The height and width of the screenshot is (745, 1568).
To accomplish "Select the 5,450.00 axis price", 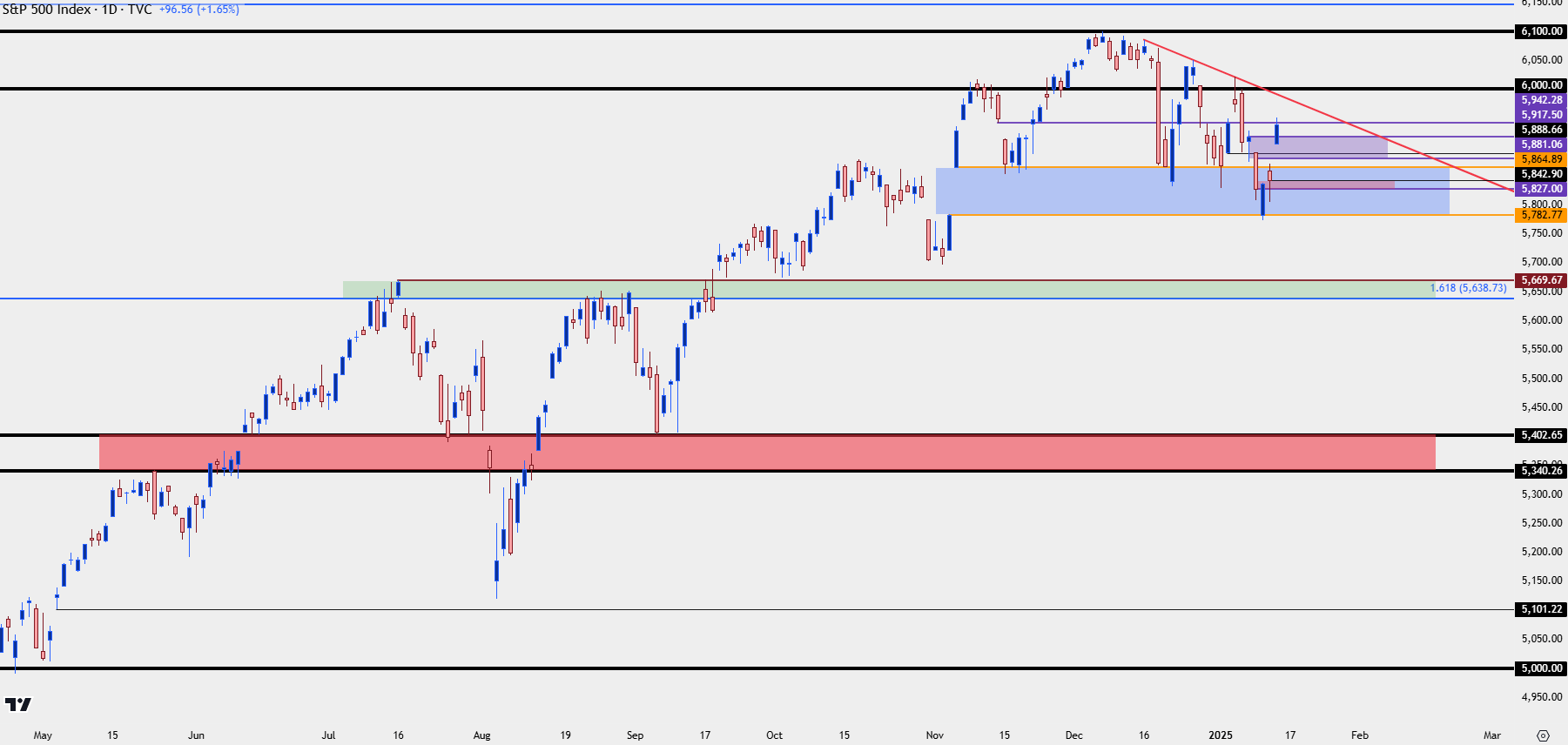I will [1542, 407].
